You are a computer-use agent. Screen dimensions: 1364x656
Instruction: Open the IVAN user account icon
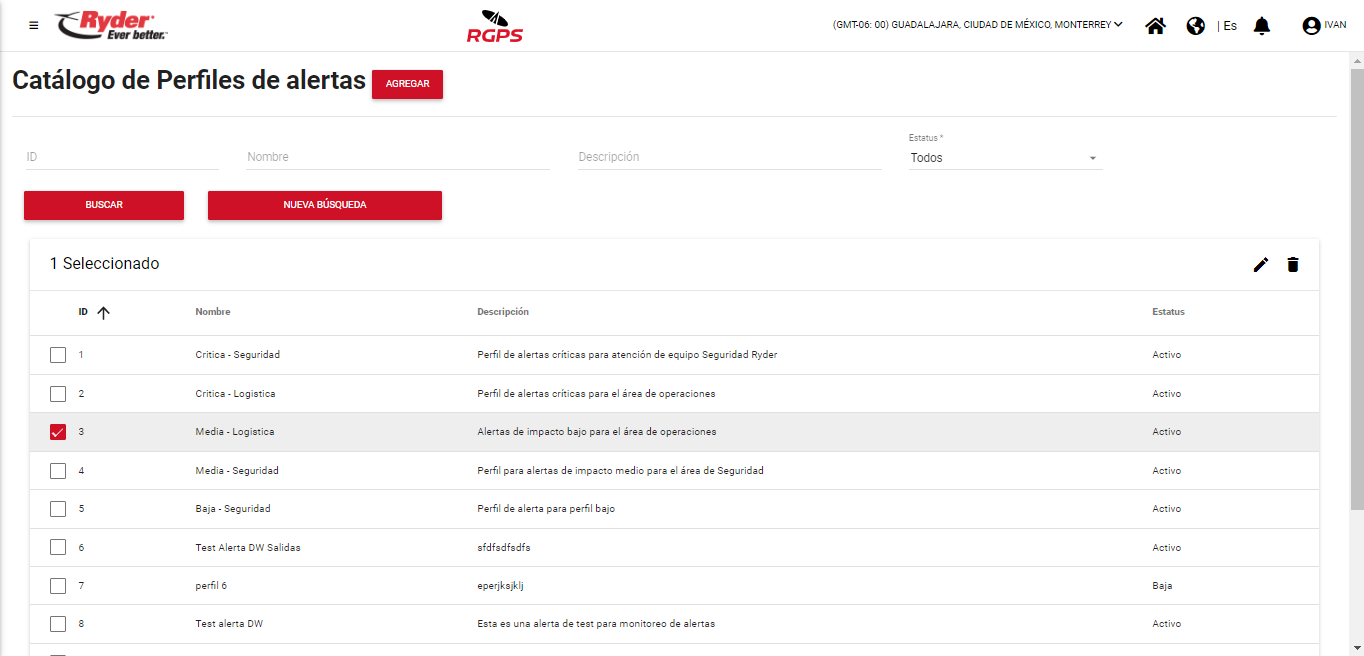1311,26
